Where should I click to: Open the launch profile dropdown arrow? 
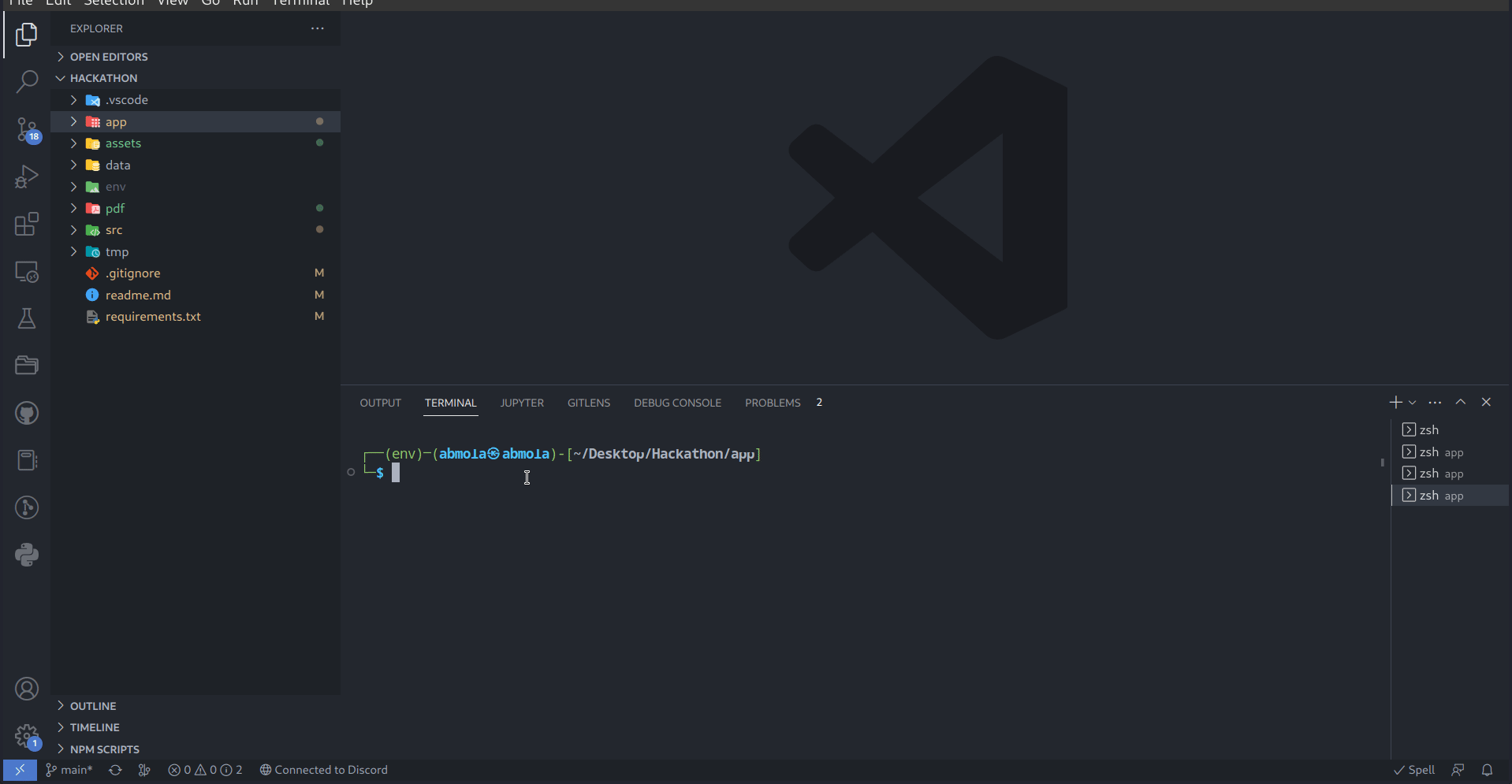tap(1413, 403)
